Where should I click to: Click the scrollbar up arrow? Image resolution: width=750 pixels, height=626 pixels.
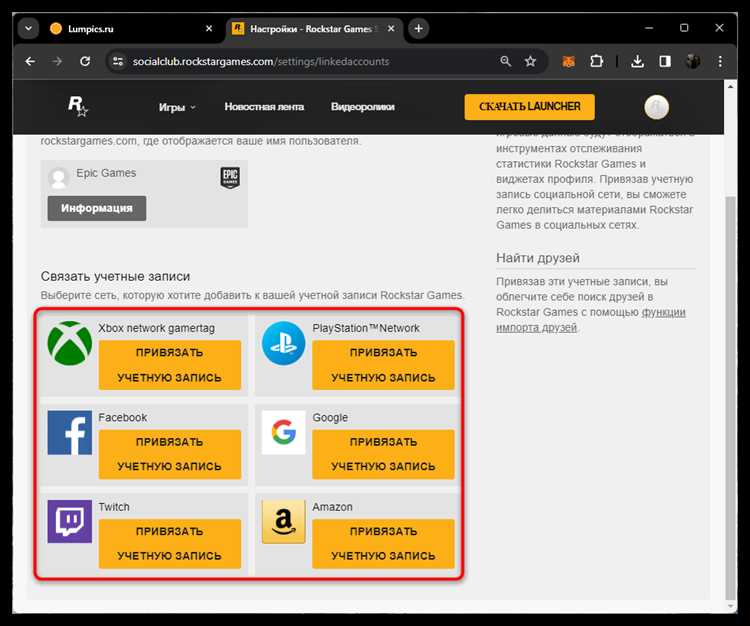tap(730, 87)
